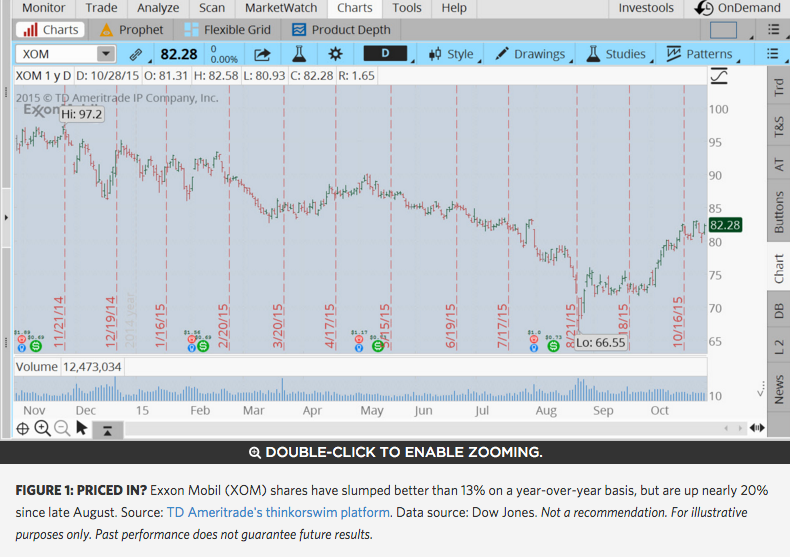The height and width of the screenshot is (557, 790).
Task: Click the green dividend icon near Aug
Action: [553, 346]
